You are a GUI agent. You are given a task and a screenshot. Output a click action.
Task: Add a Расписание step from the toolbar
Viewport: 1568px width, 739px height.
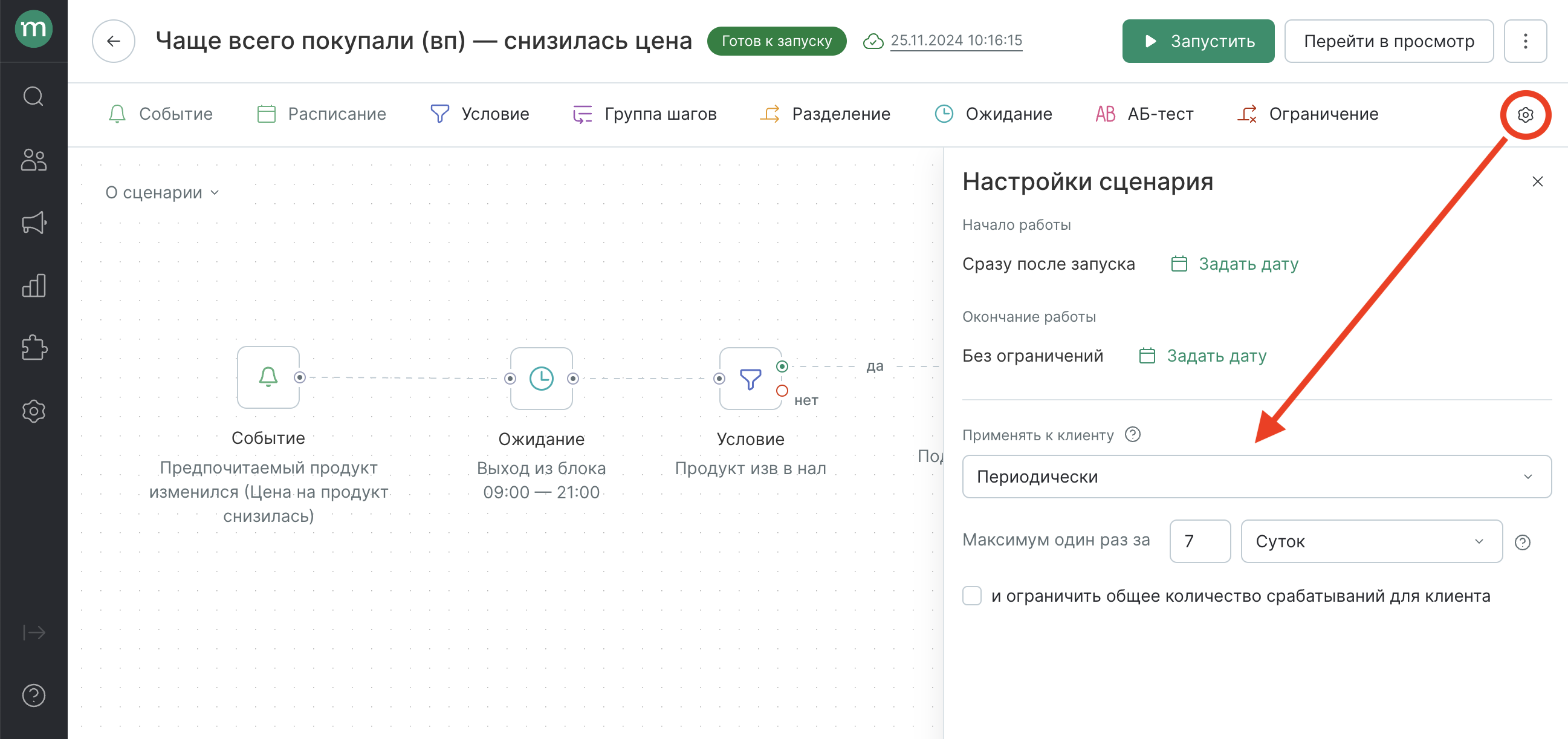click(x=321, y=114)
